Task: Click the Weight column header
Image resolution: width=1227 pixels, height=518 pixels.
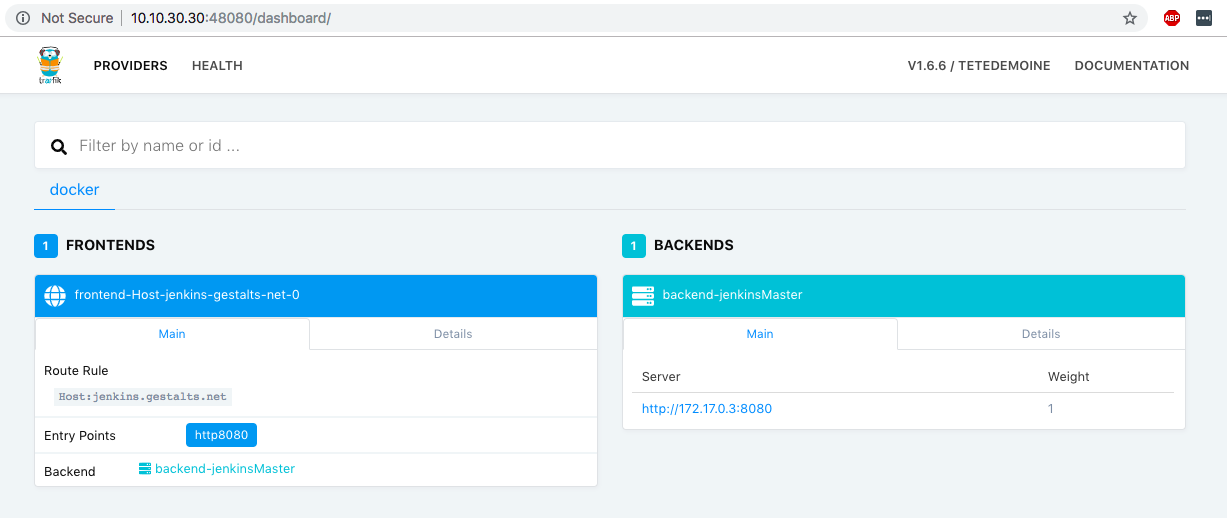Action: coord(1069,377)
